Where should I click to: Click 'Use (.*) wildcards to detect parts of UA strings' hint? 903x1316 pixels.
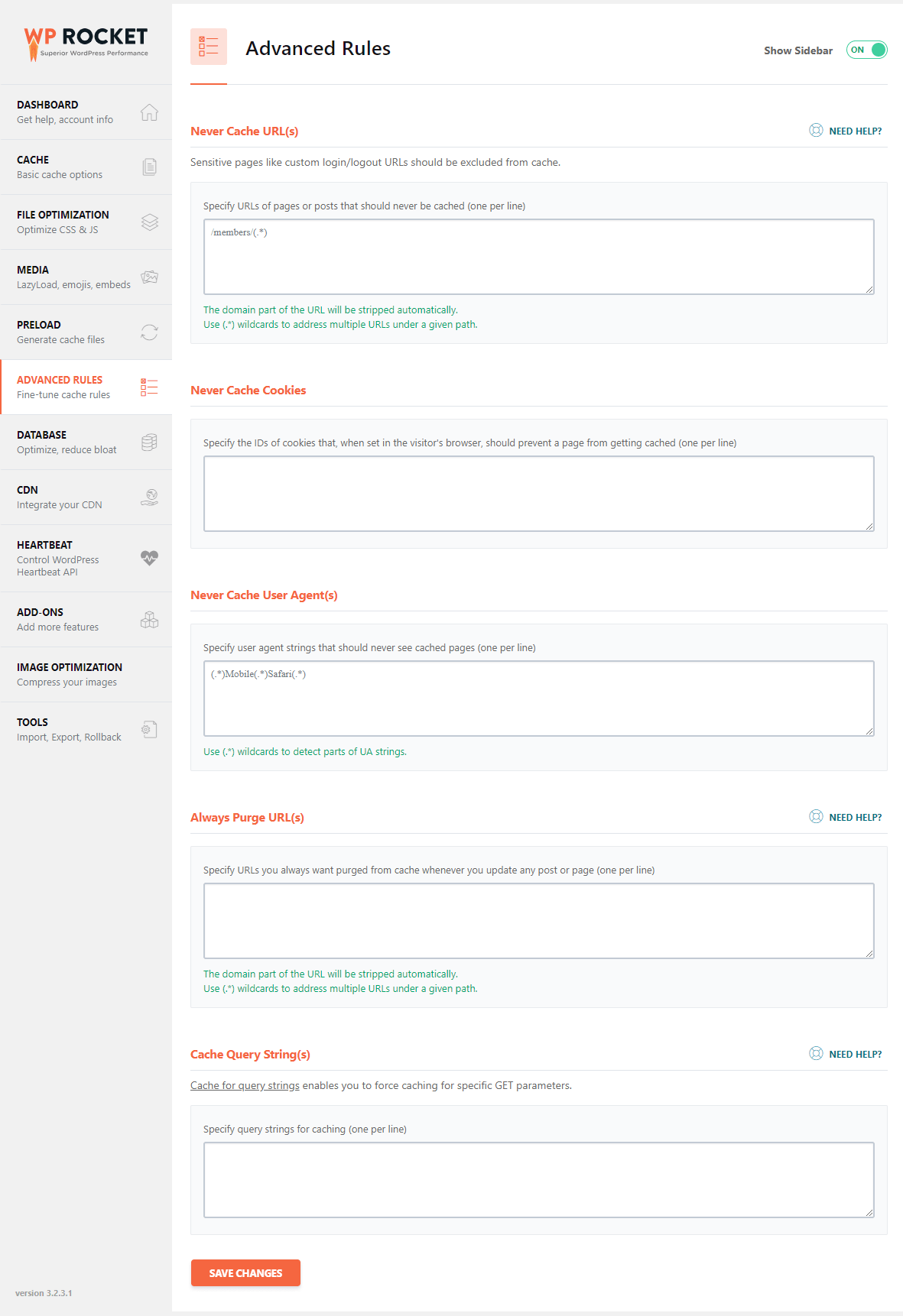[305, 752]
